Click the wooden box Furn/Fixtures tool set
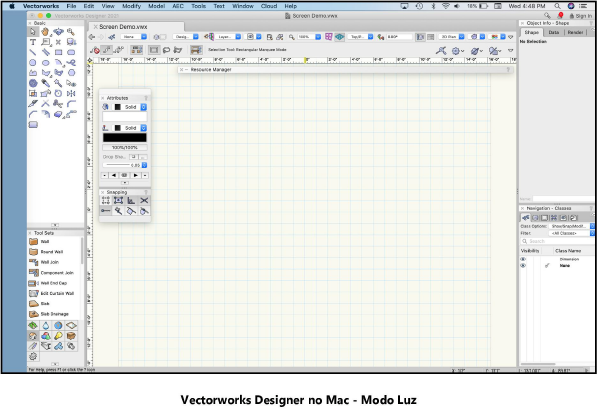This screenshot has height=416, width=597. coord(71,336)
